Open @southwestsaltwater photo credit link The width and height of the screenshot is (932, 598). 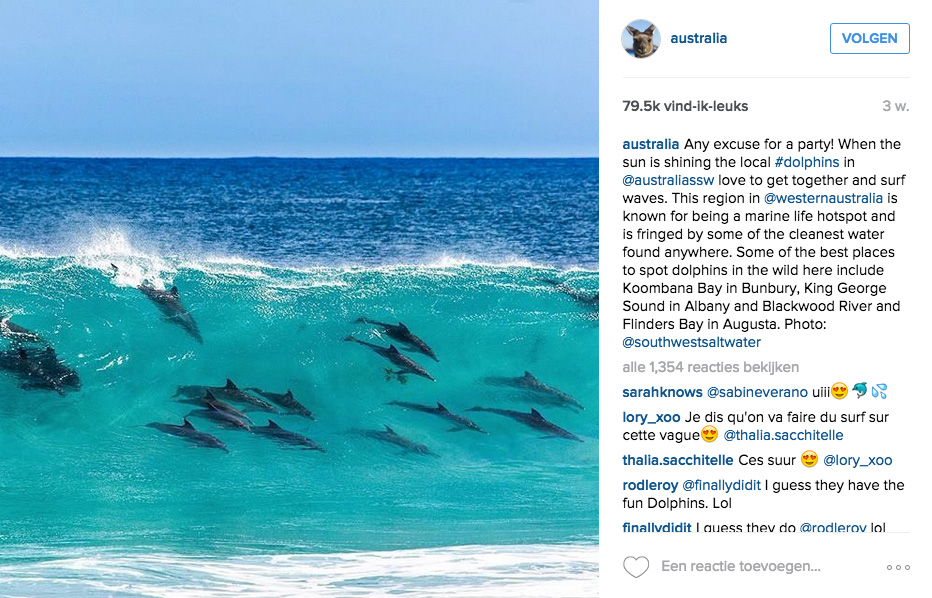(x=691, y=342)
